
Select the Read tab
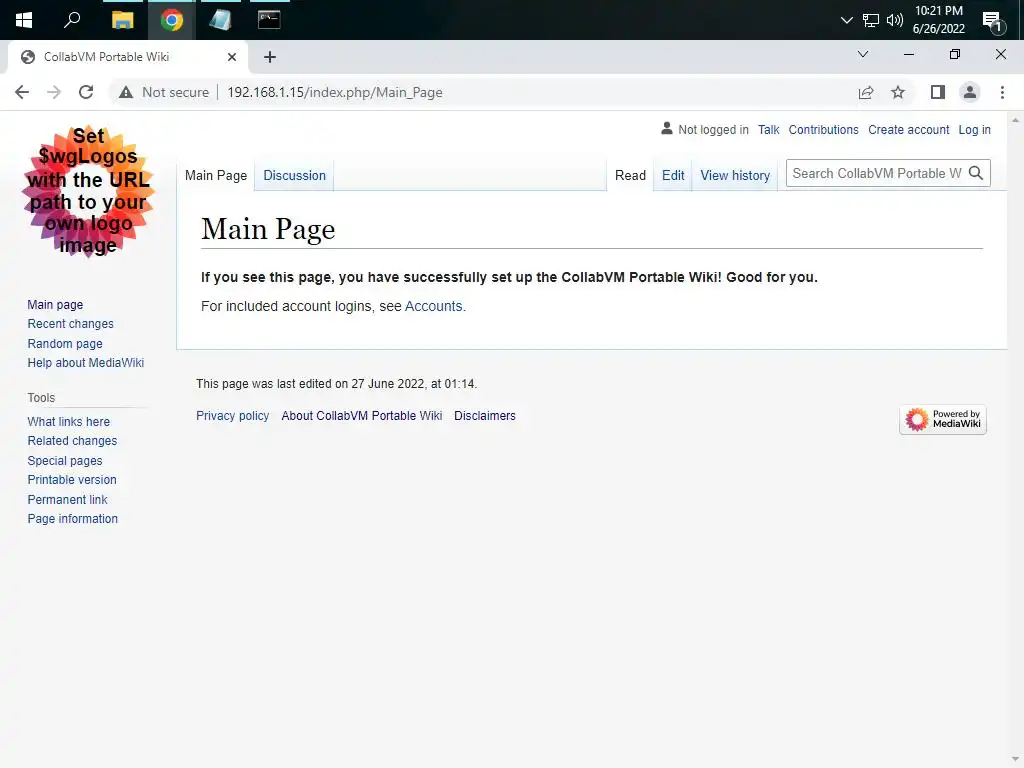click(630, 175)
